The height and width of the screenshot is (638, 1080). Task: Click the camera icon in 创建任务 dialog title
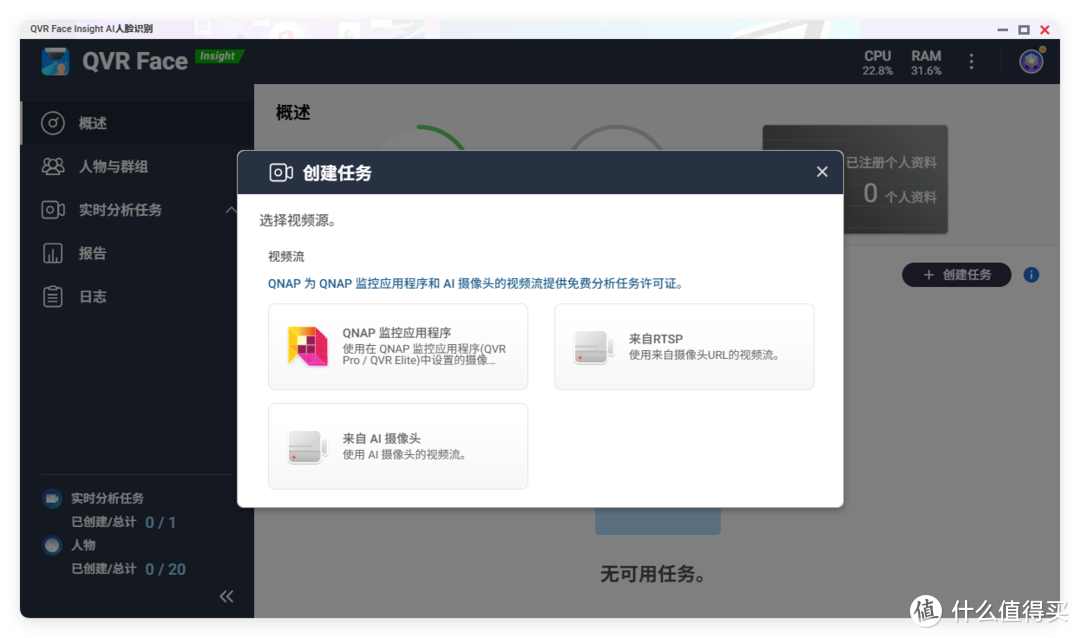coord(280,172)
